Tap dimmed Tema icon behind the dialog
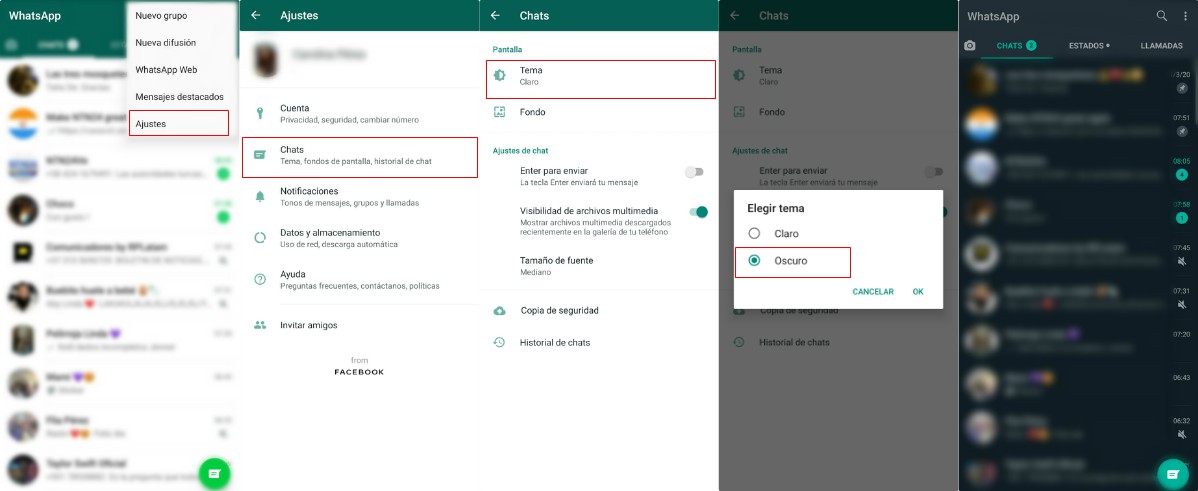 739,75
